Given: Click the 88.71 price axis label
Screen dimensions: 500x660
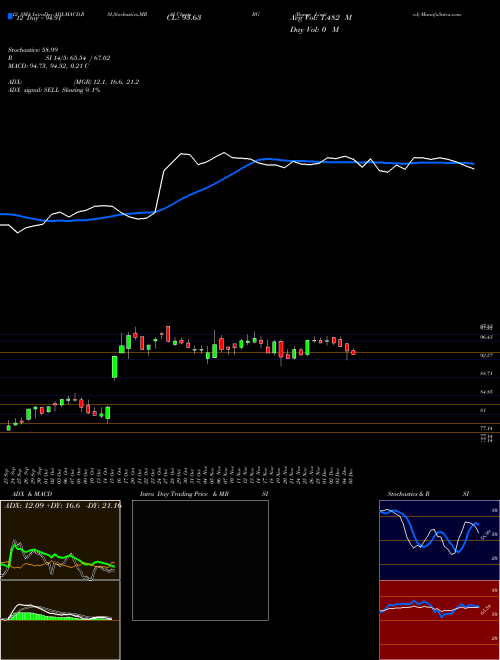Looking at the screenshot, I should point(487,373).
